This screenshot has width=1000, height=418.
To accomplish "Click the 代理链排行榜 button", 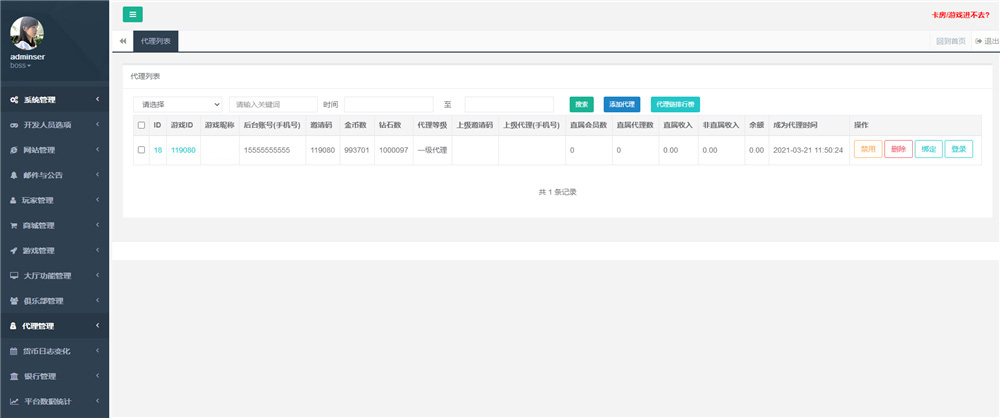I will click(676, 104).
